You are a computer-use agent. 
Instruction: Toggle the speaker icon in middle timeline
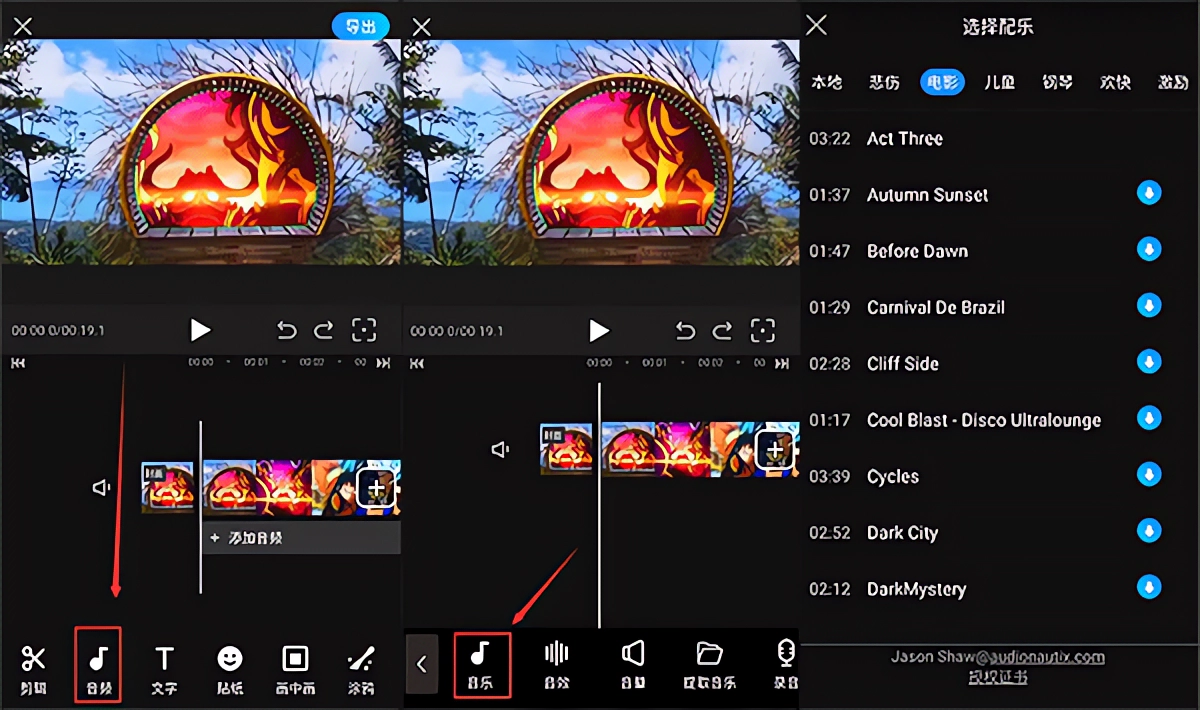pyautogui.click(x=501, y=450)
